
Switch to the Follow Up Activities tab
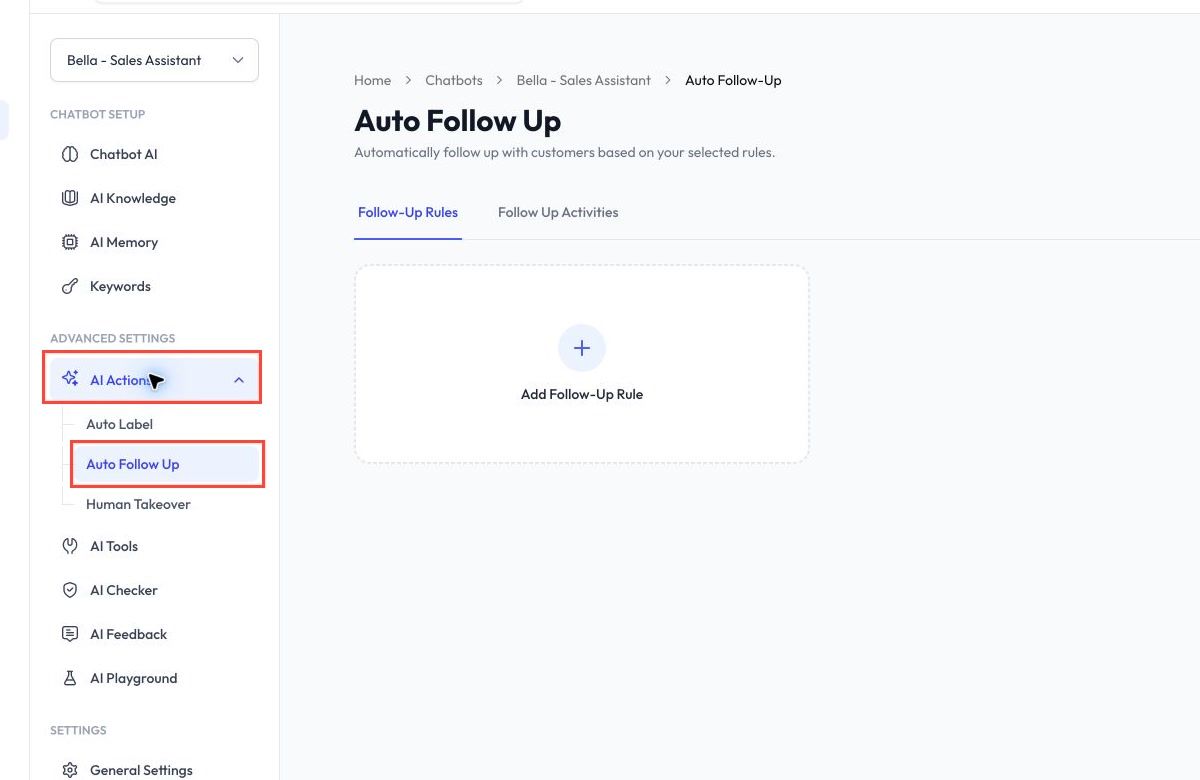pos(558,212)
